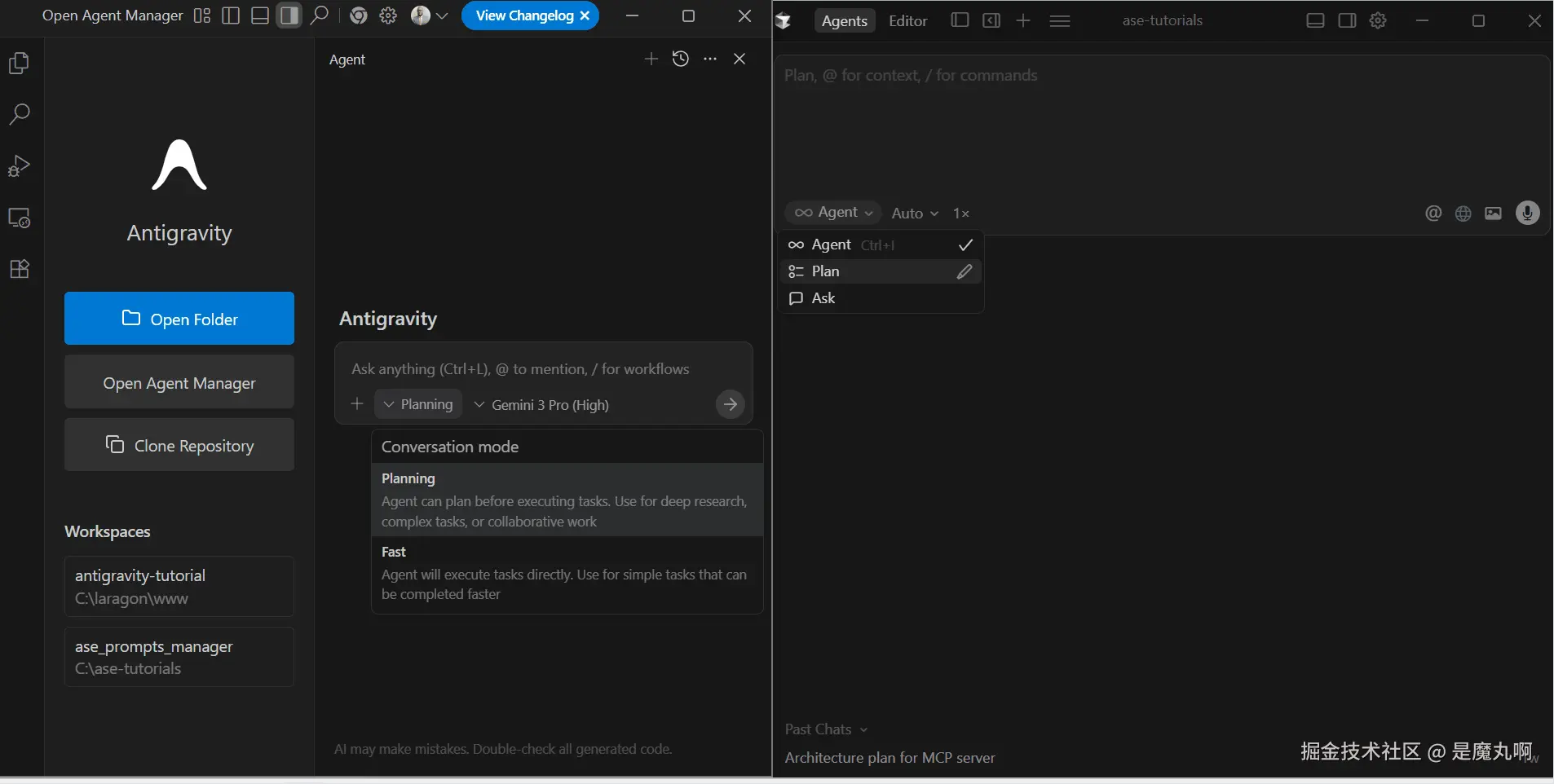
Task: Click the blue Open Folder button
Action: (x=179, y=319)
